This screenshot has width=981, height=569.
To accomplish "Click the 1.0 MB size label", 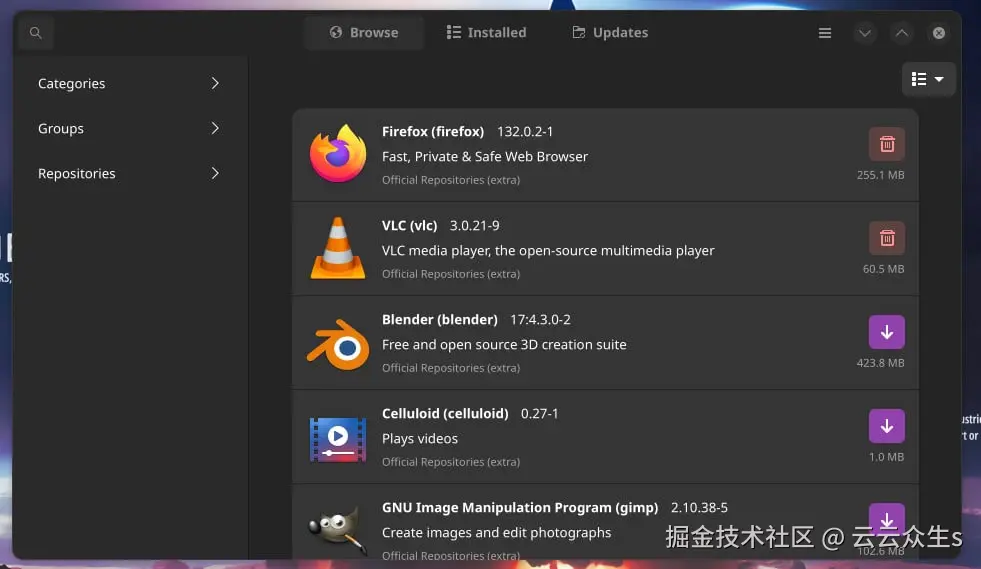I will coord(886,456).
